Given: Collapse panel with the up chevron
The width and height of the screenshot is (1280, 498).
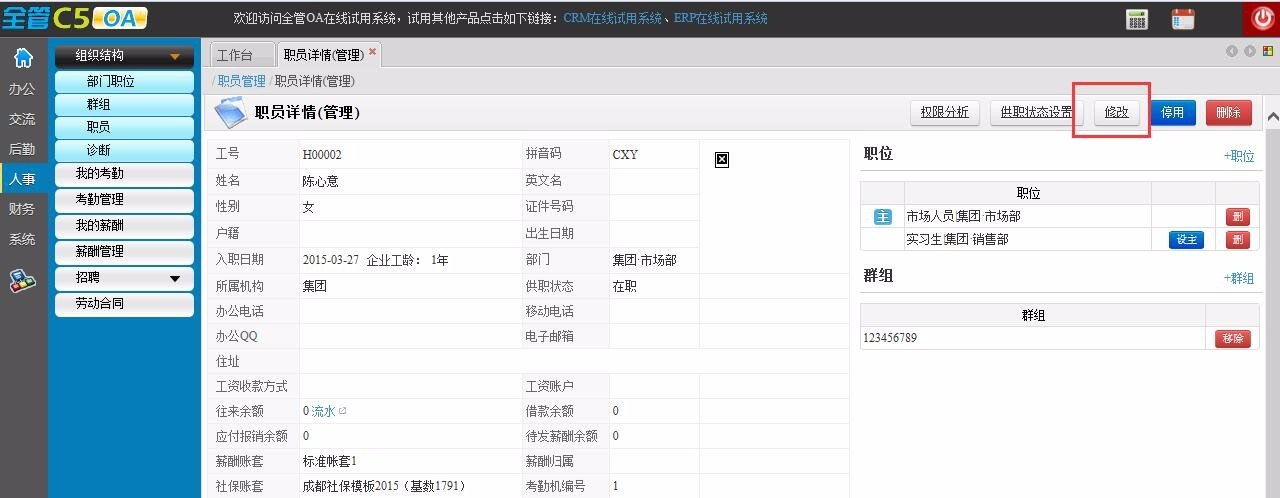Looking at the screenshot, I should pyautogui.click(x=1272, y=117).
